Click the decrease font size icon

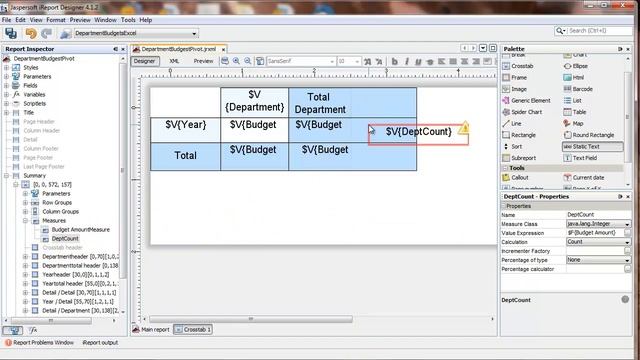click(x=379, y=61)
